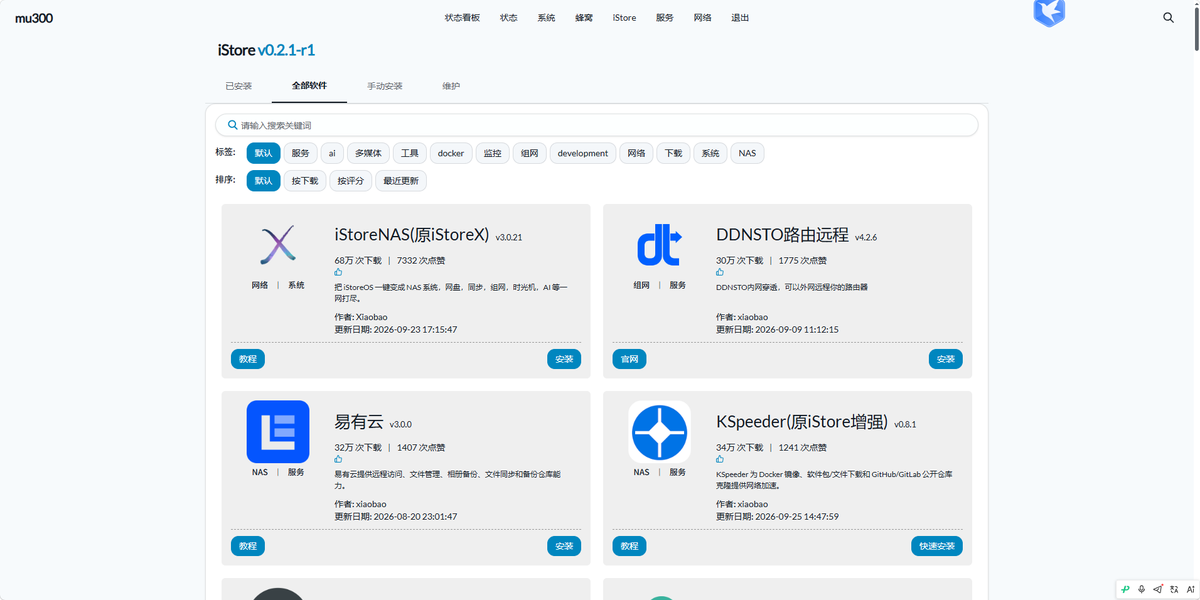Install iStoreNAS with its 安装 button
This screenshot has width=1200, height=600.
(x=564, y=359)
